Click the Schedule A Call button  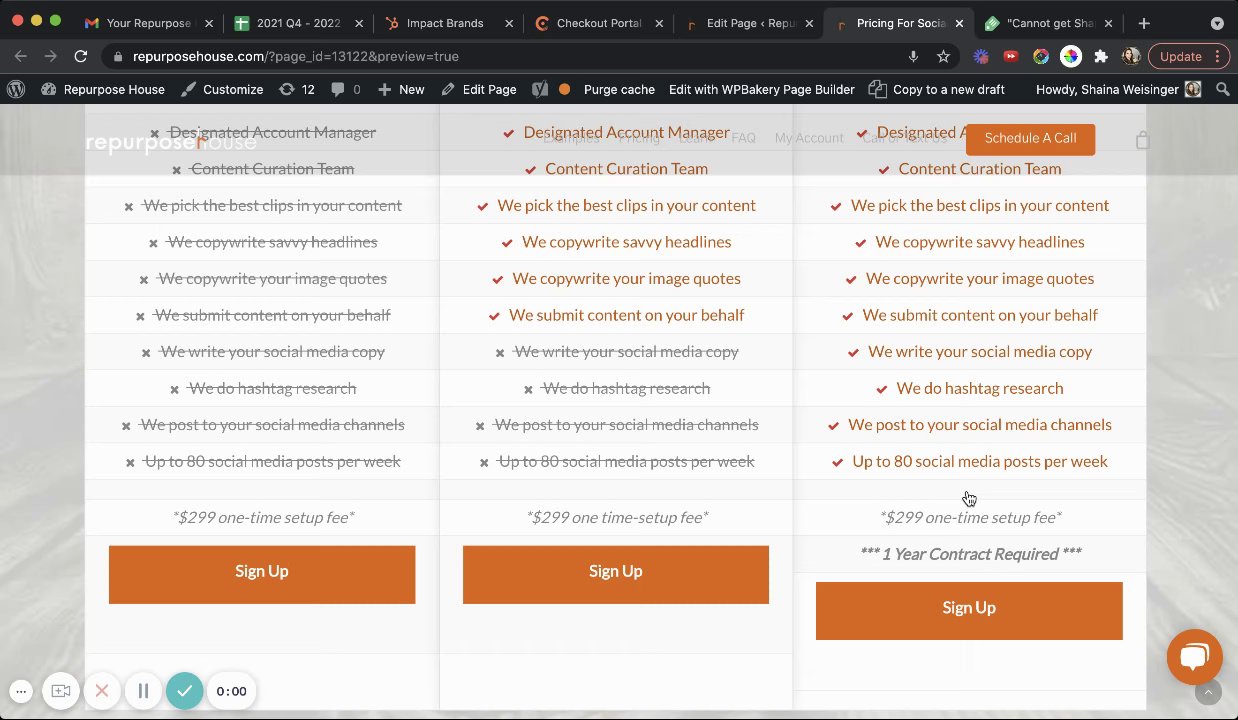point(1030,138)
